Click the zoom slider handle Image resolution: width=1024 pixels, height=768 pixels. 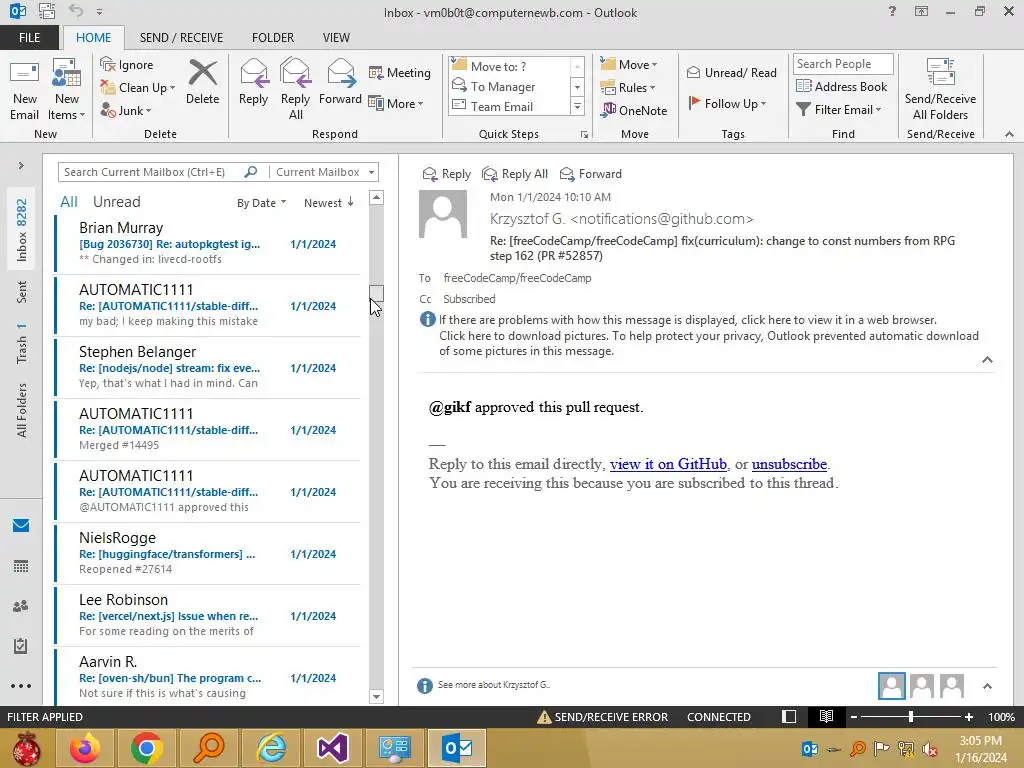(910, 717)
